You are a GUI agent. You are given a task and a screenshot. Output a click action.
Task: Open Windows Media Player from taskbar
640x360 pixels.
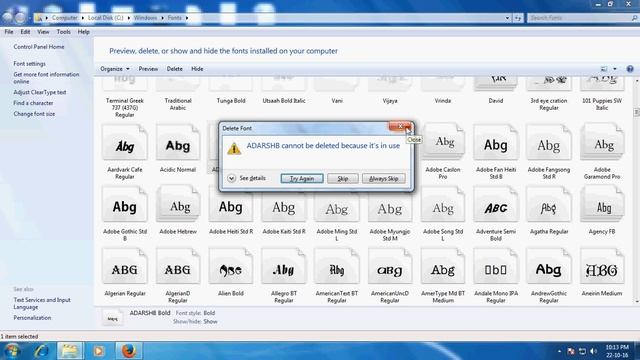[x=98, y=351]
